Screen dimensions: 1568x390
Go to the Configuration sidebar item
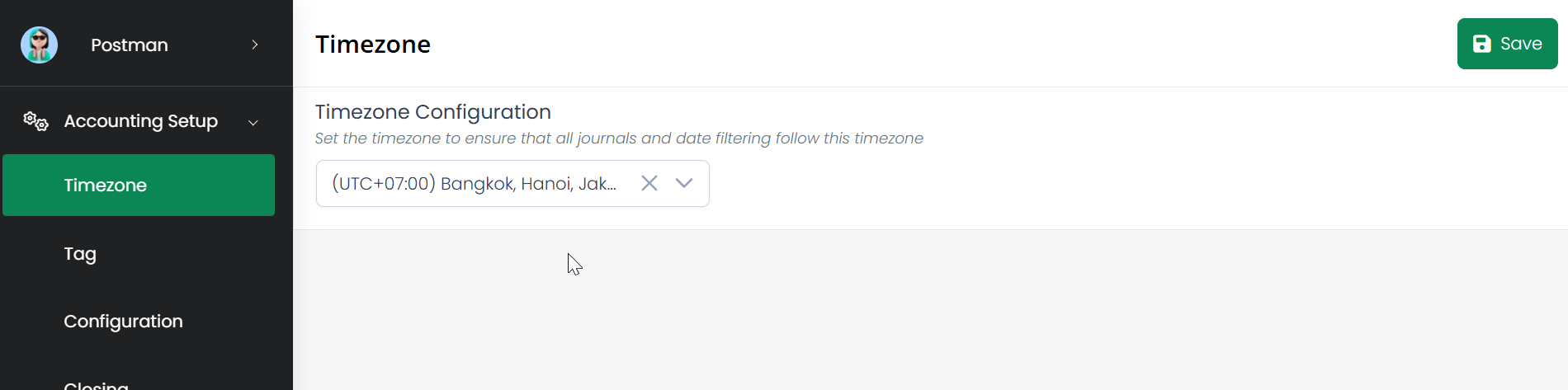click(x=124, y=322)
